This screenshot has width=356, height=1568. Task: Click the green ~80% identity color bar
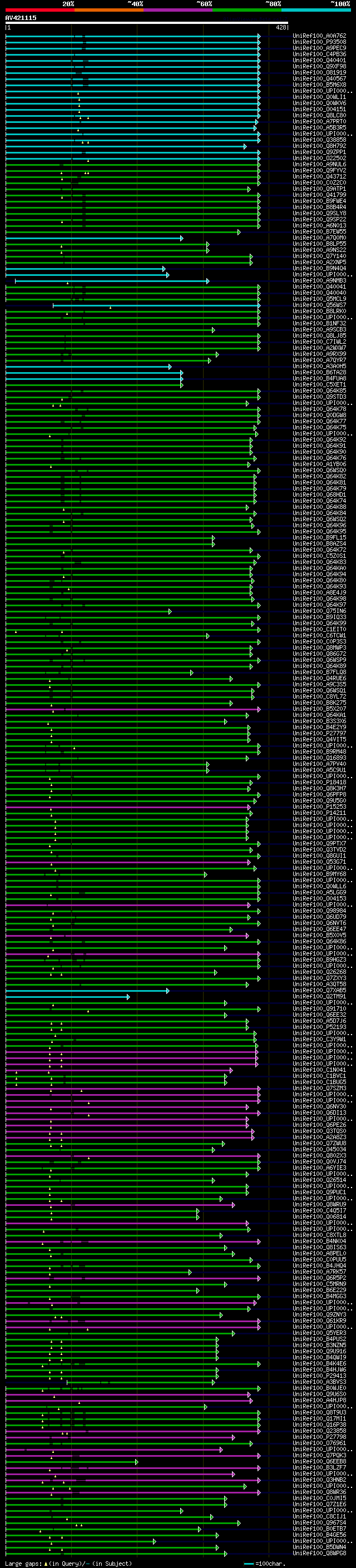click(x=247, y=10)
